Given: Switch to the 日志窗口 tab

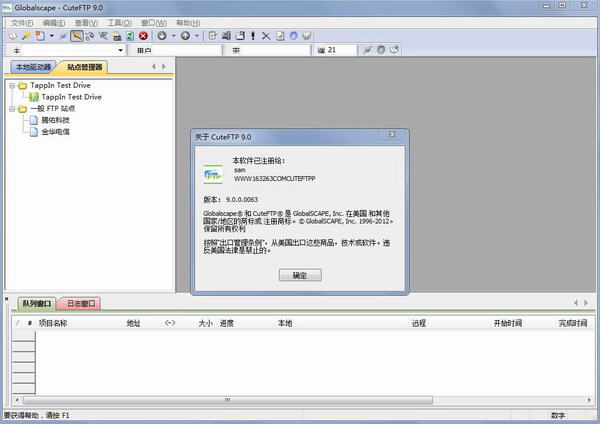Looking at the screenshot, I should point(80,303).
